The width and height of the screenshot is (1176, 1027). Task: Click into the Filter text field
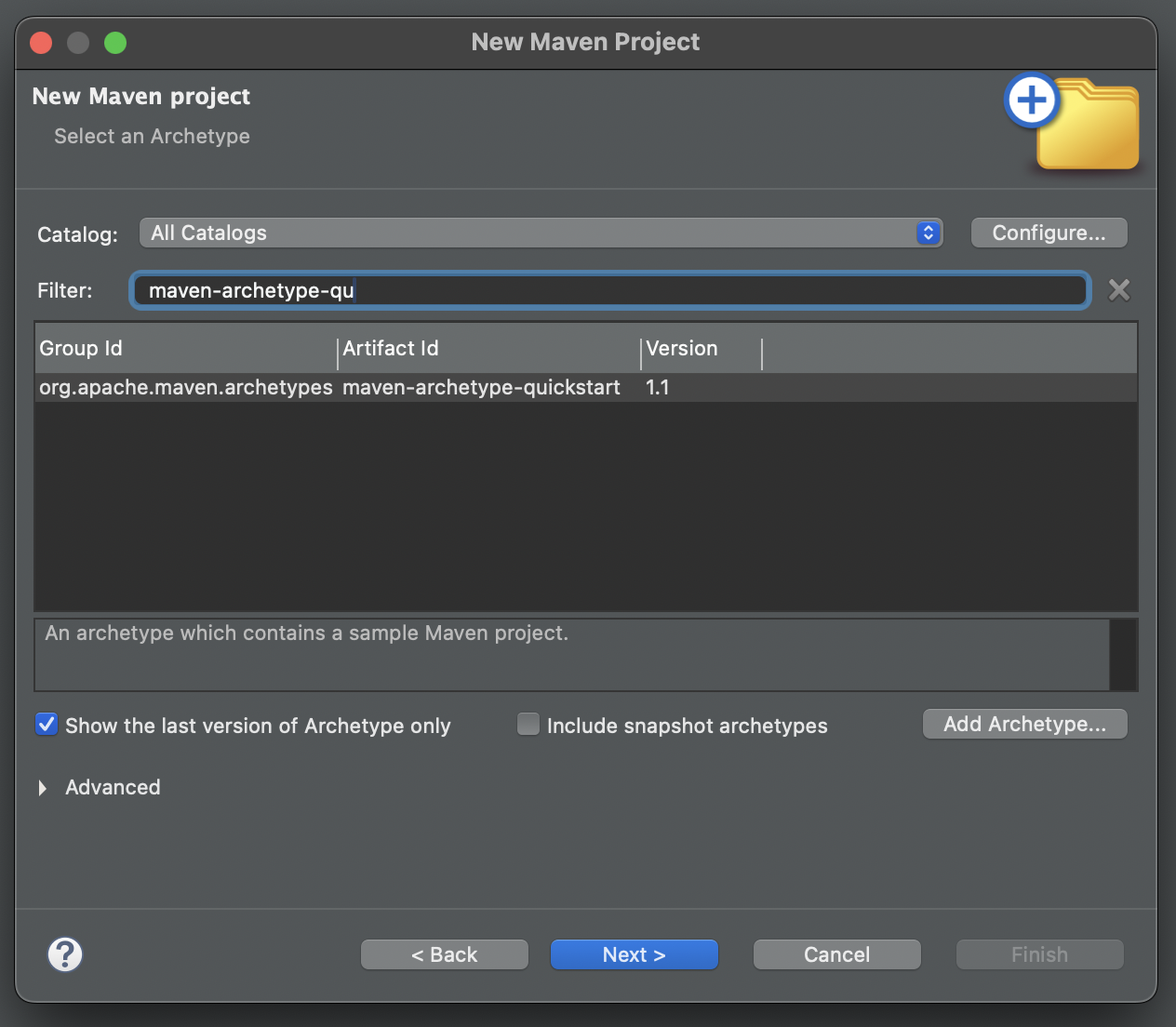point(610,290)
